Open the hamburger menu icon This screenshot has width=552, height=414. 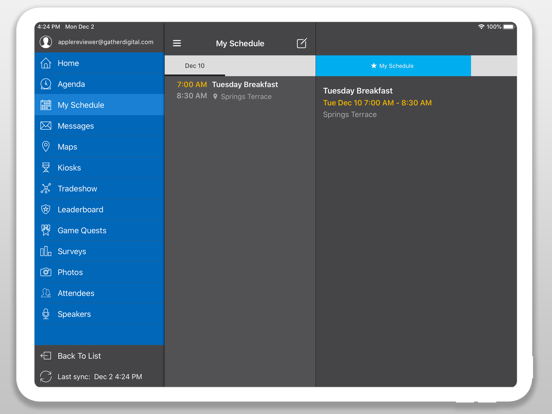[x=177, y=43]
